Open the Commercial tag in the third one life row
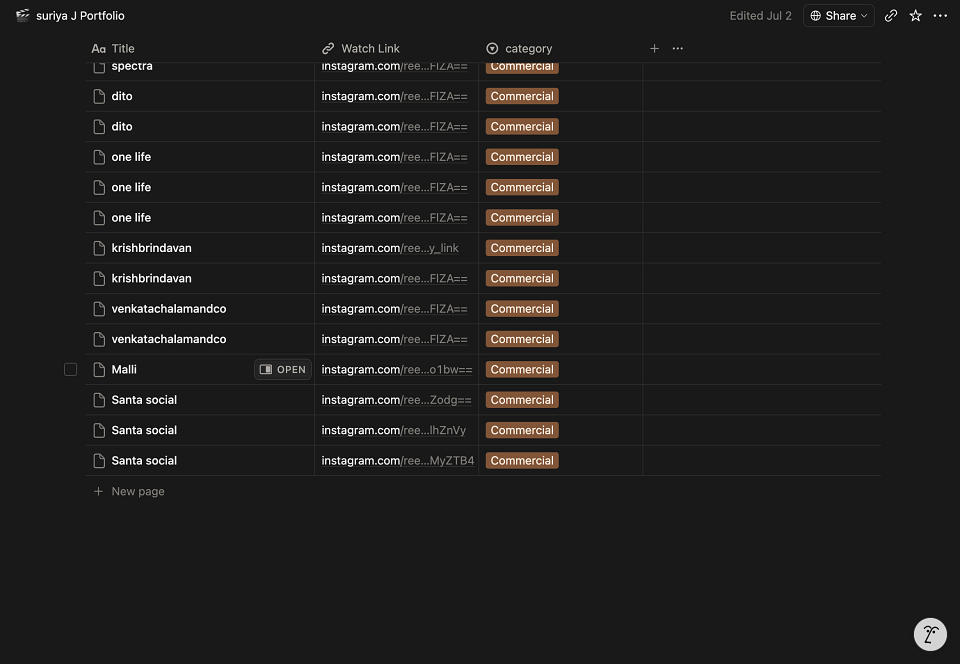Viewport: 960px width, 664px height. (522, 218)
